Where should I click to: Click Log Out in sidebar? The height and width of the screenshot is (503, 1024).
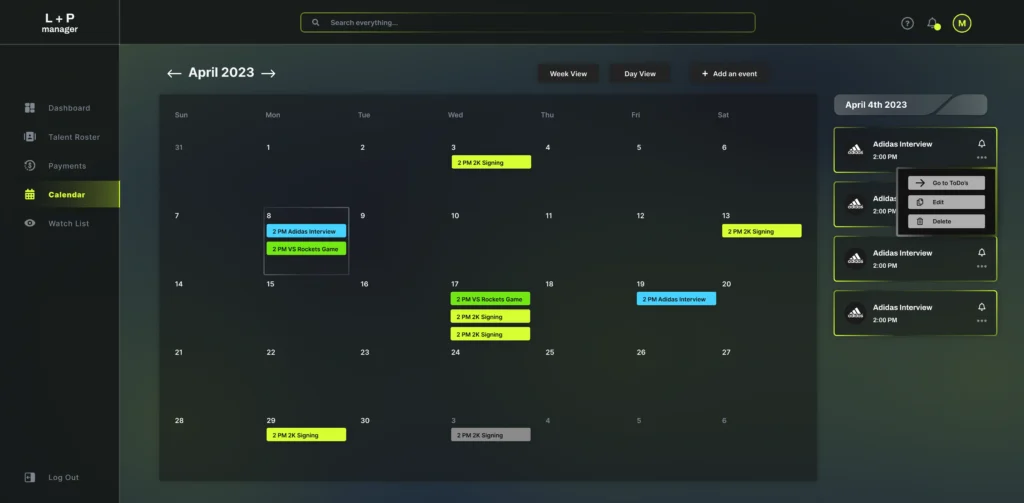52,478
